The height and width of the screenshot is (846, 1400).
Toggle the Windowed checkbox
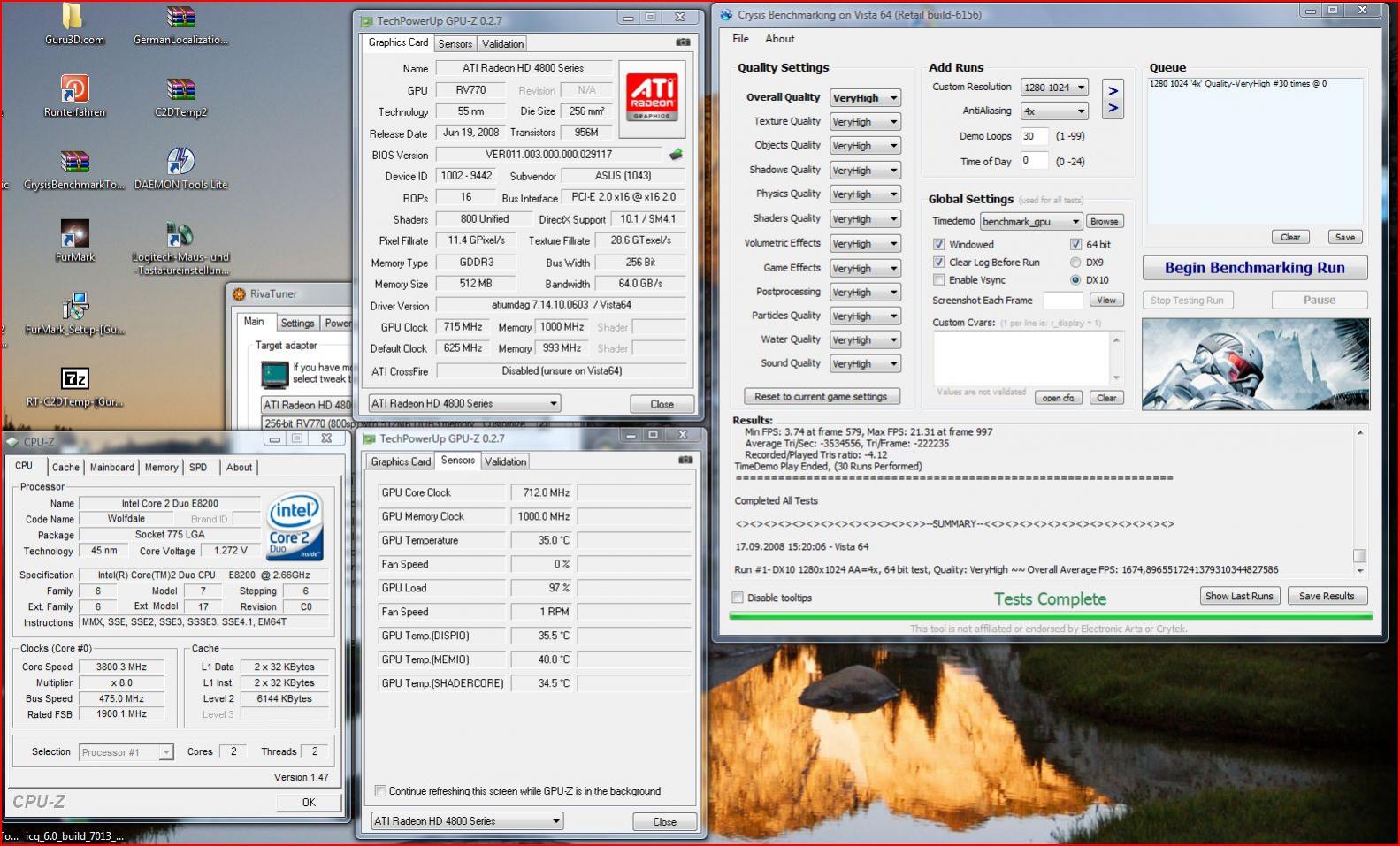coord(939,244)
